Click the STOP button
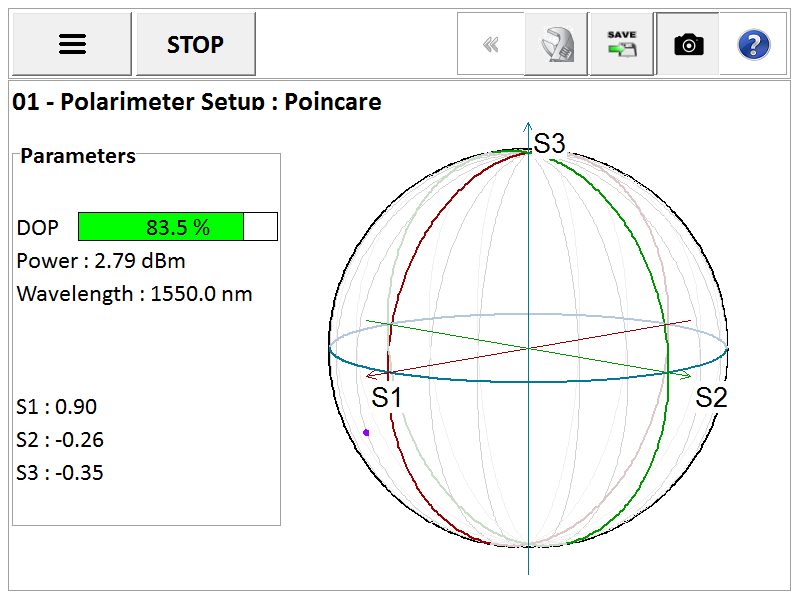The image size is (800, 600). [196, 44]
